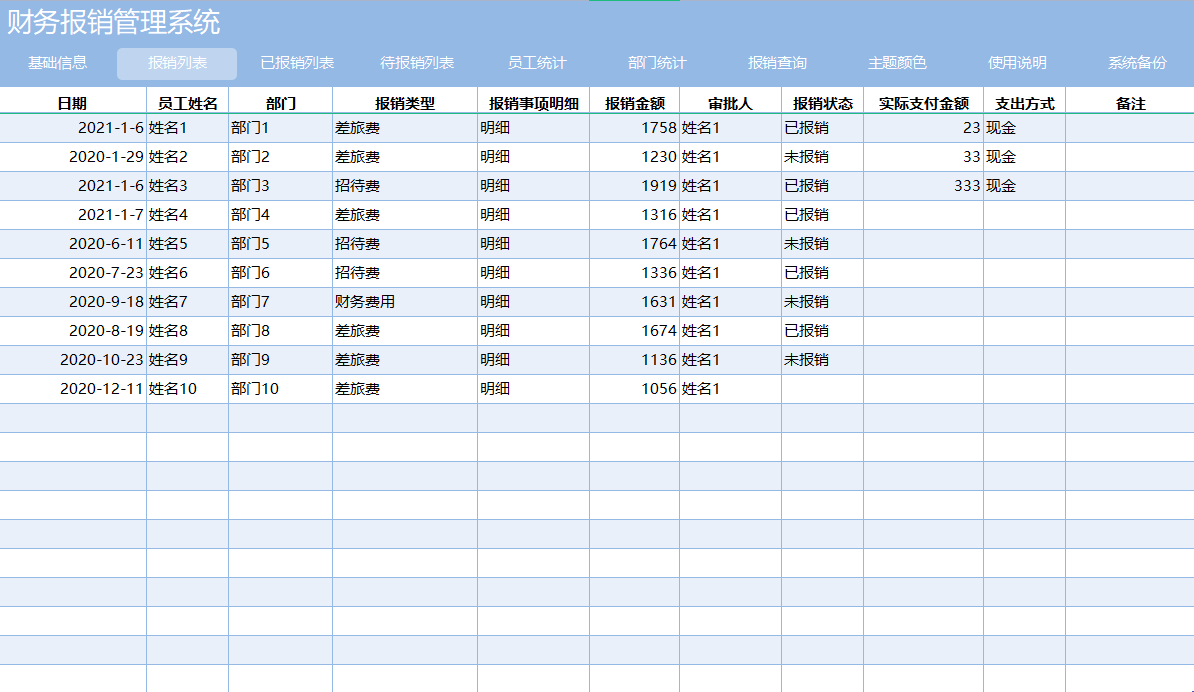Select the department cell 部门3
The width and height of the screenshot is (1194, 692).
pyautogui.click(x=280, y=186)
